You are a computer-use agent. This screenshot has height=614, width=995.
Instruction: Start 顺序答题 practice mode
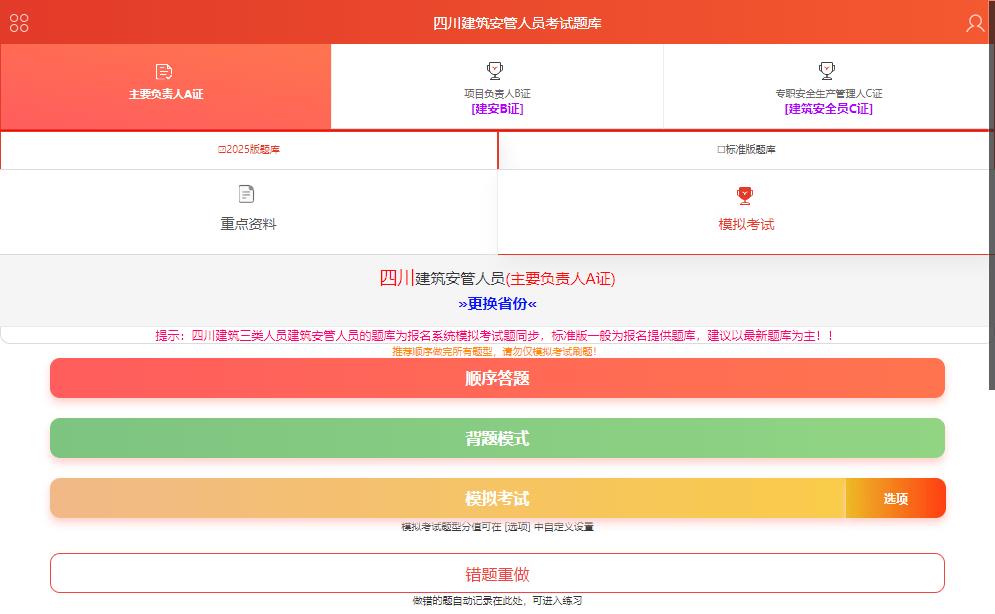497,378
